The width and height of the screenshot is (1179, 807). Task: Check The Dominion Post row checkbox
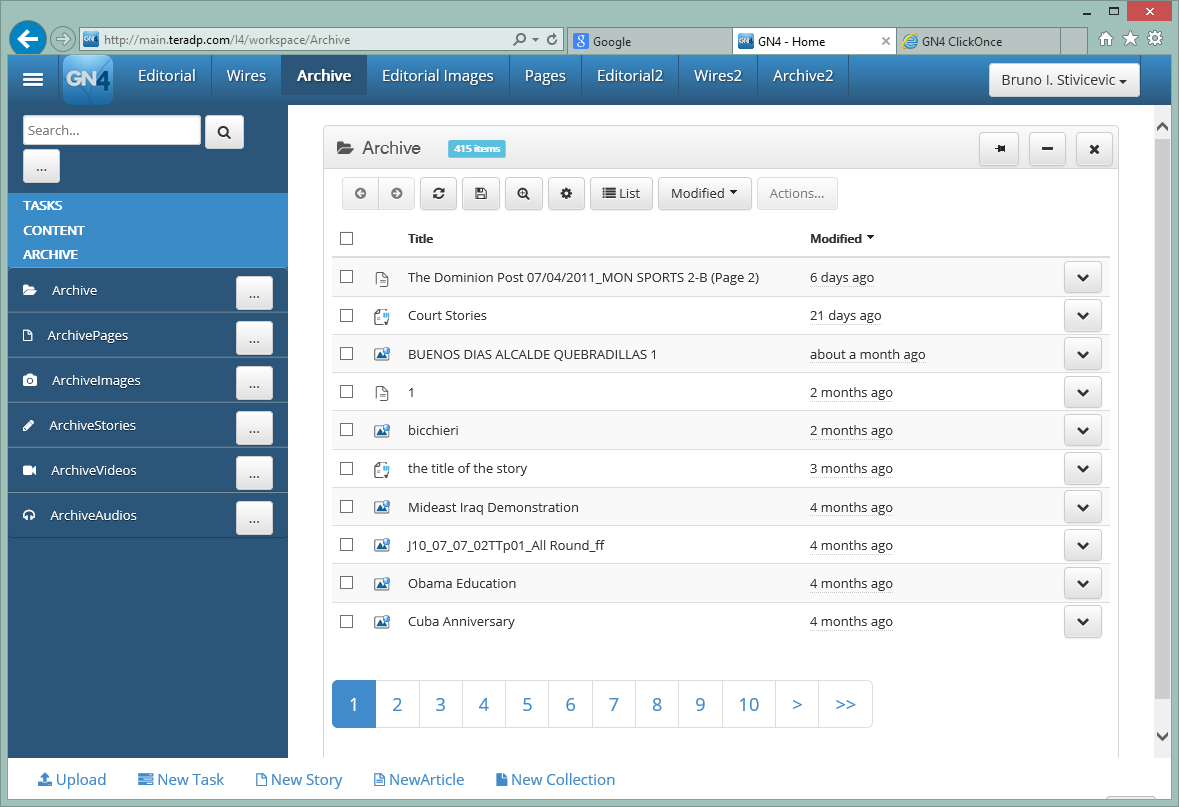pos(347,277)
